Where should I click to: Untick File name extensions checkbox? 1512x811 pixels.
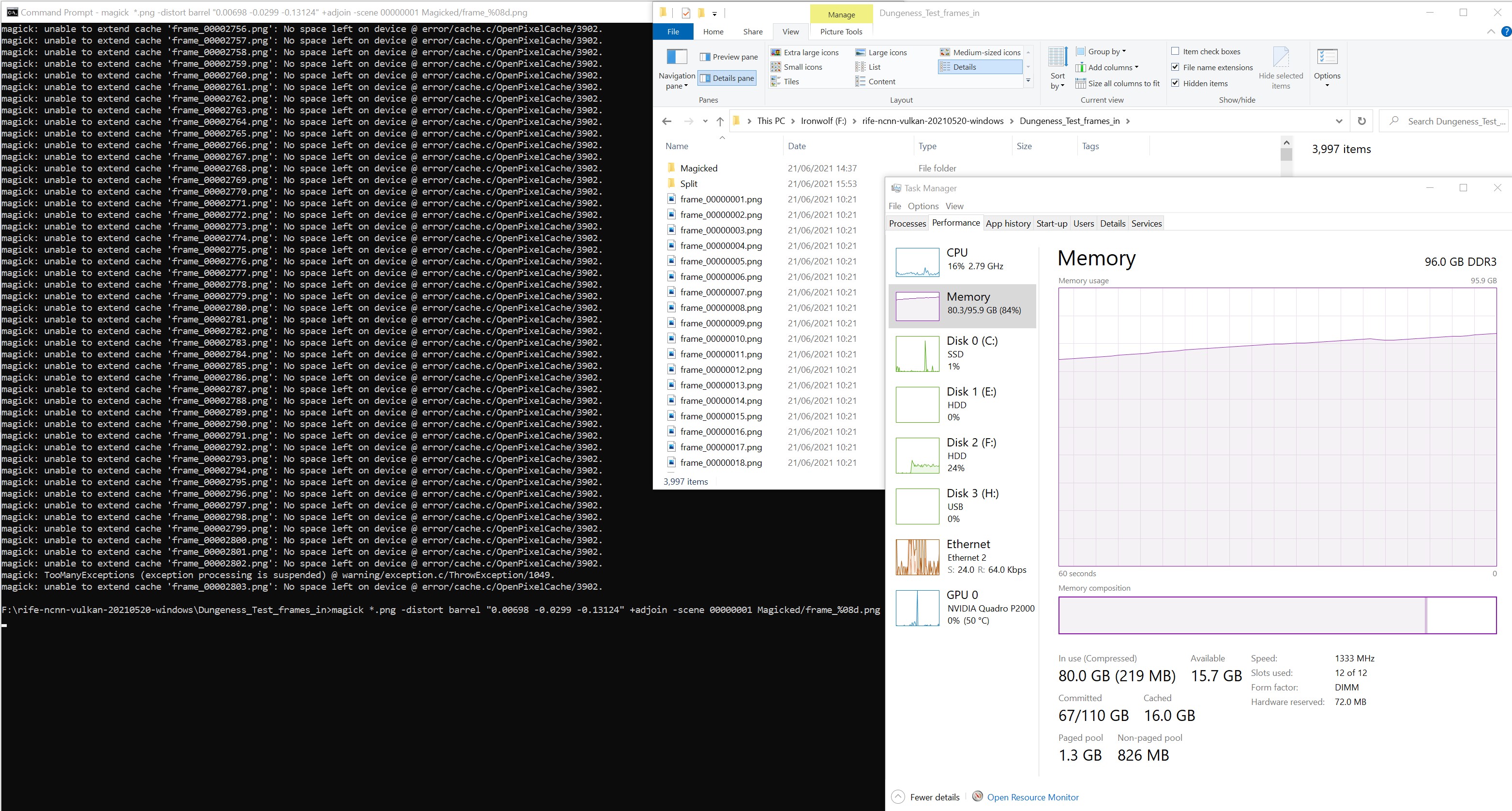pos(1175,67)
